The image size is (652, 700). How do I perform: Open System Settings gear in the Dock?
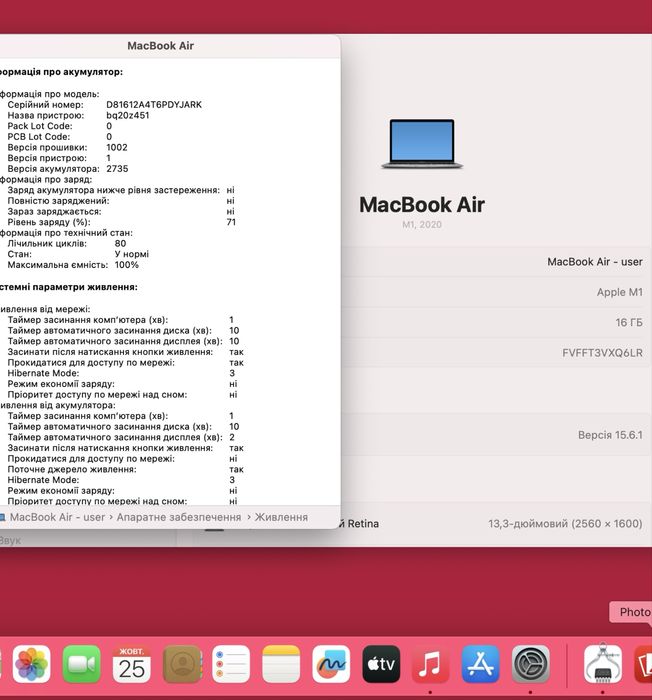(531, 664)
